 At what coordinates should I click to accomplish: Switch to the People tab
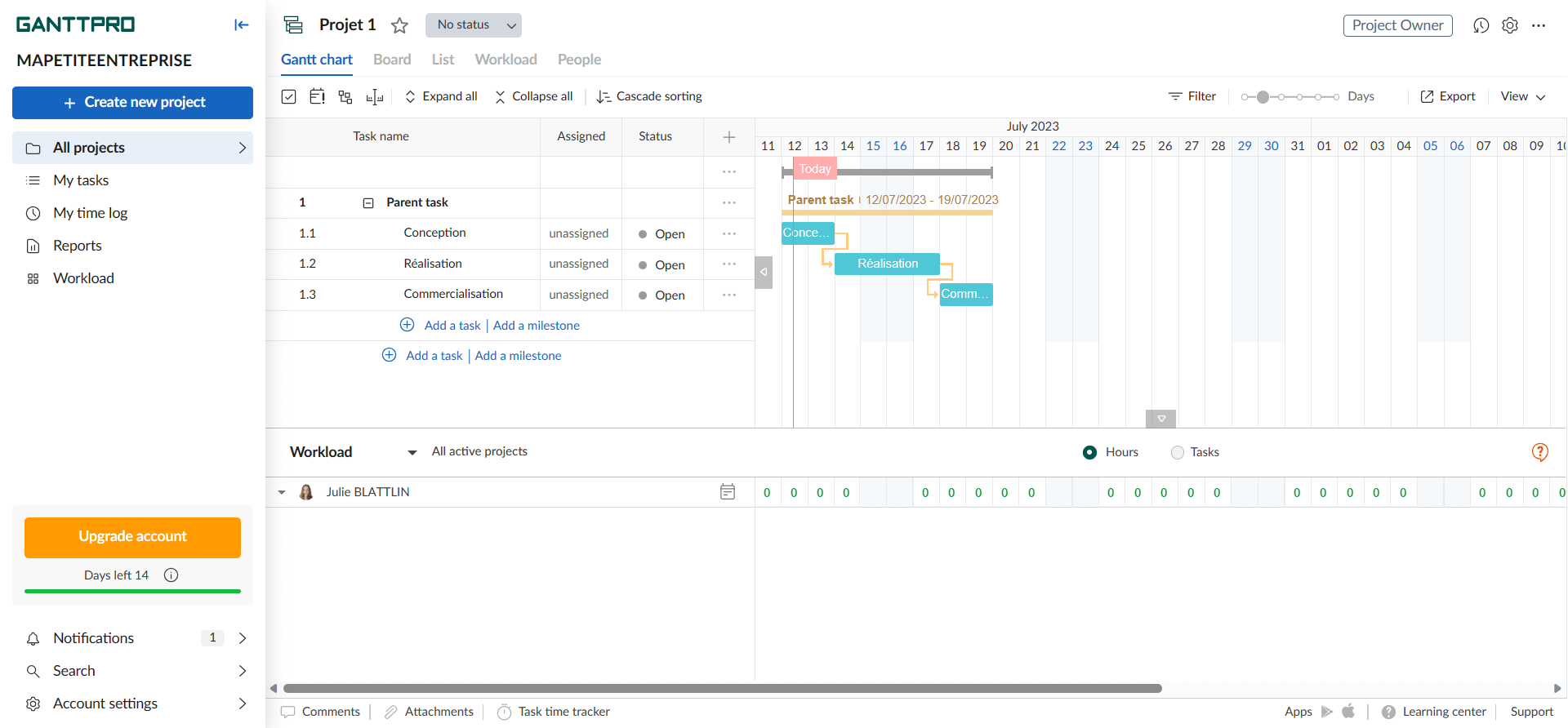[x=579, y=60]
